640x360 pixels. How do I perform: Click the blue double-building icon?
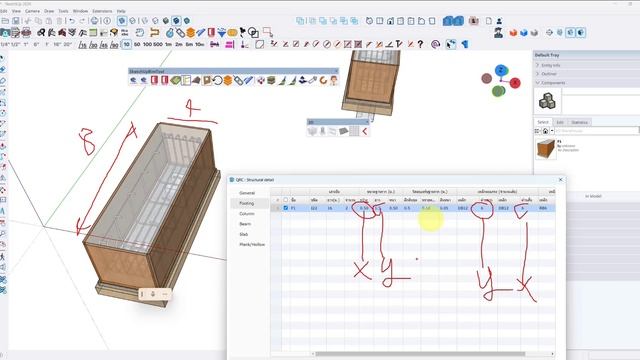tap(453, 20)
